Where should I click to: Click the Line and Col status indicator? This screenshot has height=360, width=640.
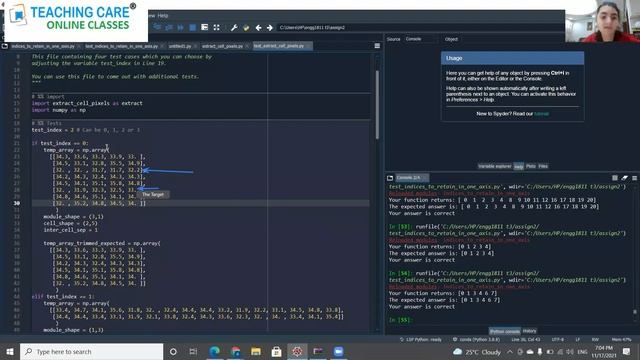(x=525, y=340)
